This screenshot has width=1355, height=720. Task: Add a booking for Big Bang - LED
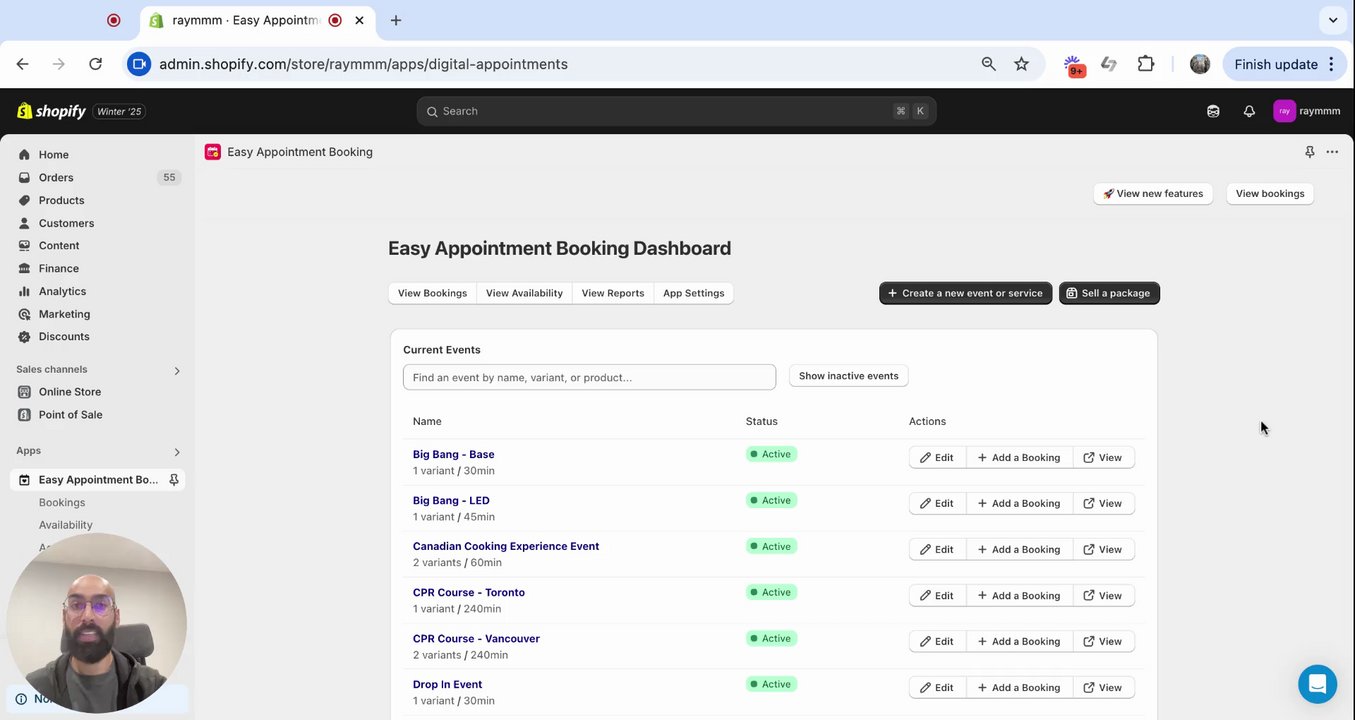1018,503
